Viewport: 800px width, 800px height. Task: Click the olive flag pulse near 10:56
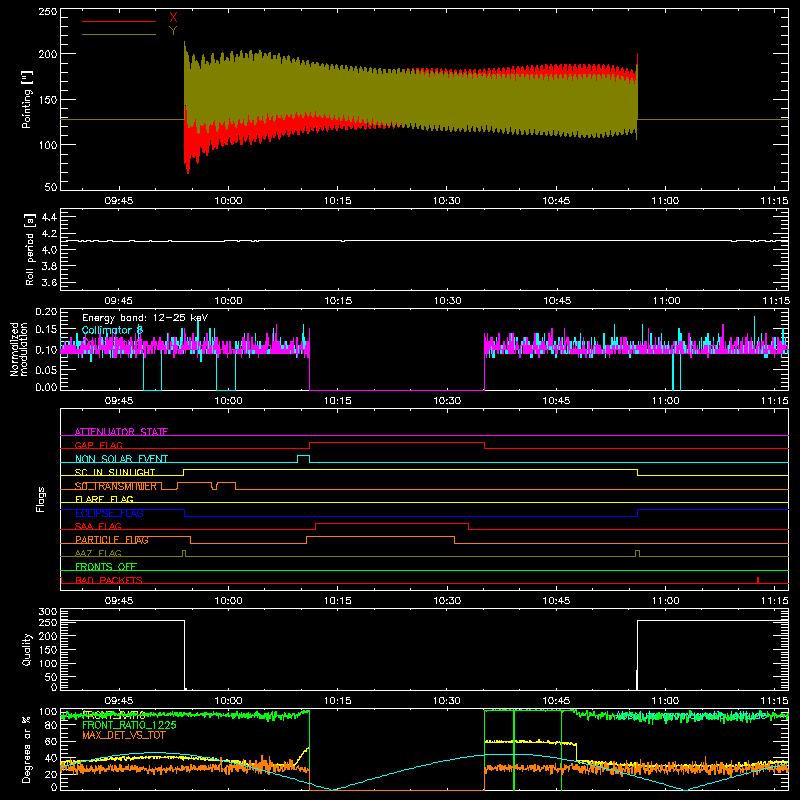637,553
